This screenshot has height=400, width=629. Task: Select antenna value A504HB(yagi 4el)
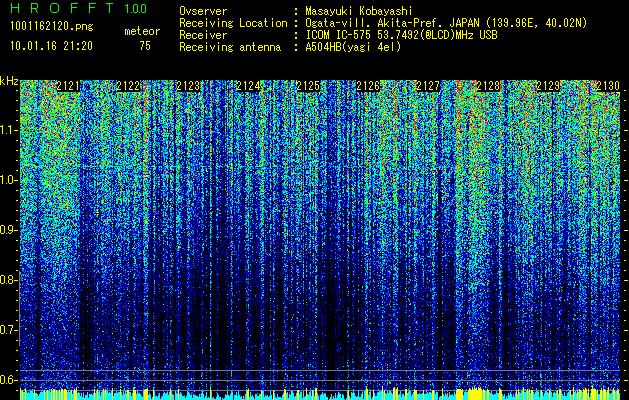coord(353,47)
